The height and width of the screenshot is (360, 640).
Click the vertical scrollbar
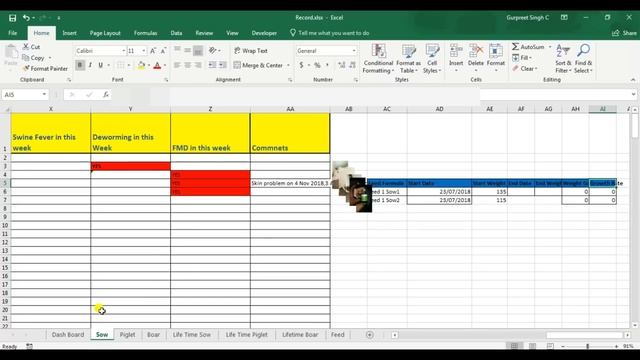[x=635, y=217]
